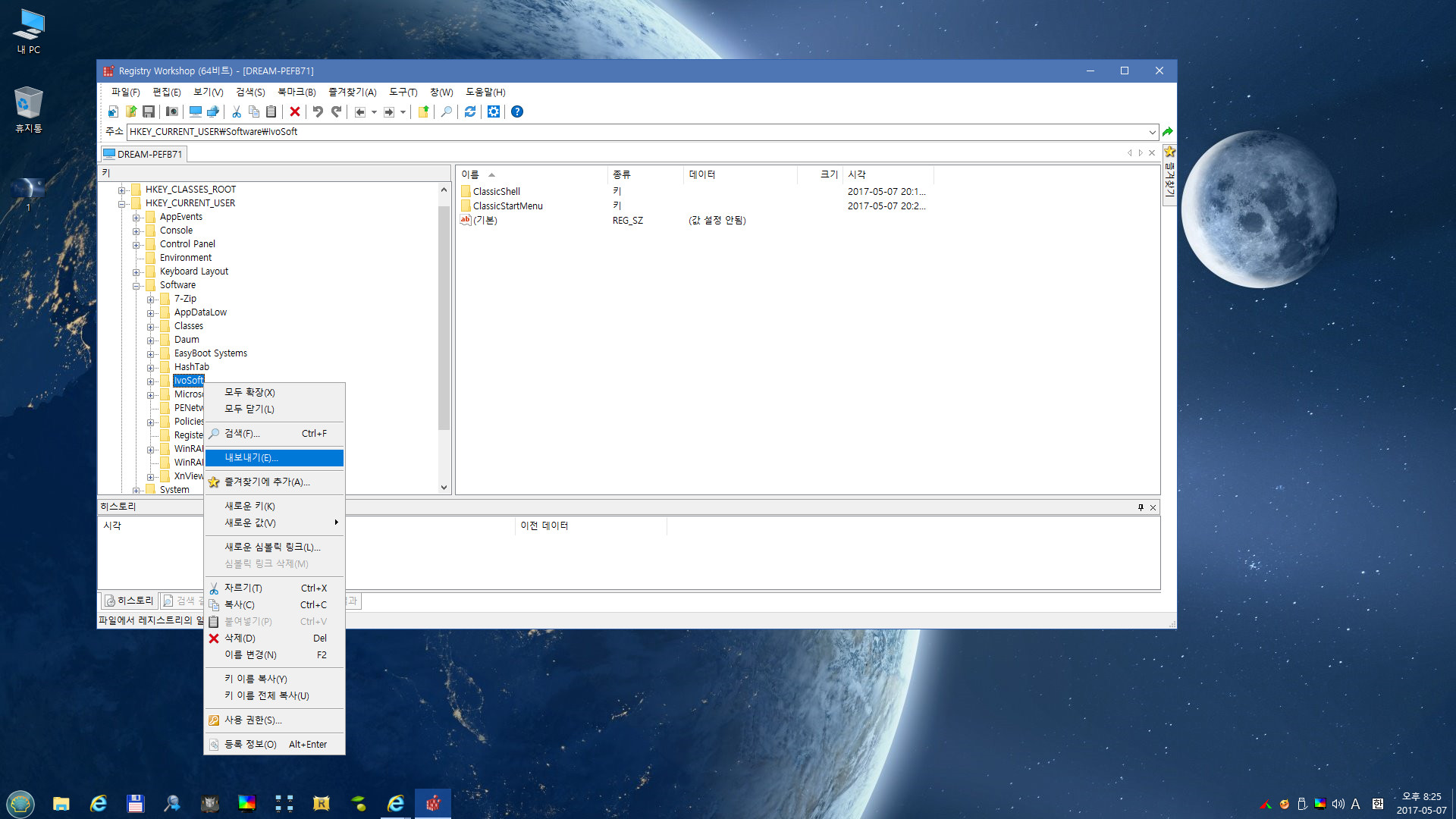1456x819 pixels.
Task: Close the History panel with X
Action: click(1153, 507)
